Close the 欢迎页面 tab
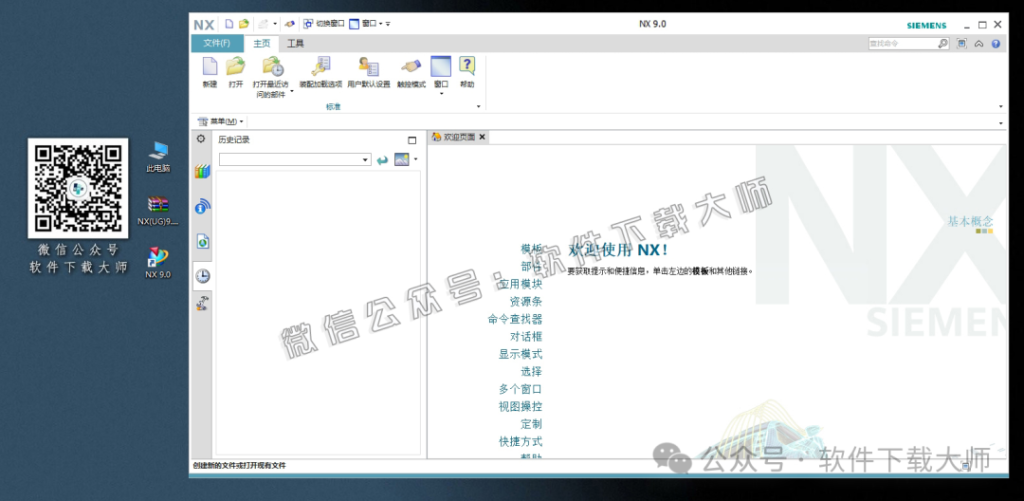Screen dimensions: 1024x501 pos(482,137)
